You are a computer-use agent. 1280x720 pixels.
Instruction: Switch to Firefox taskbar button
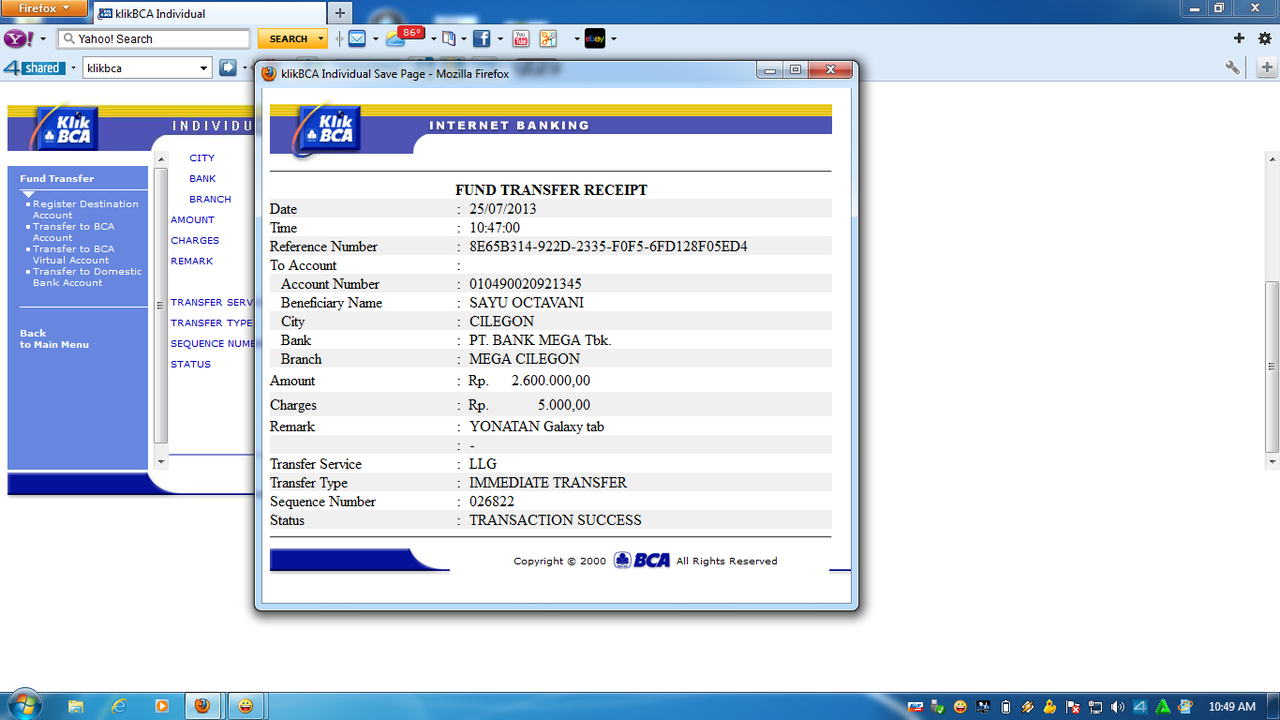click(203, 706)
